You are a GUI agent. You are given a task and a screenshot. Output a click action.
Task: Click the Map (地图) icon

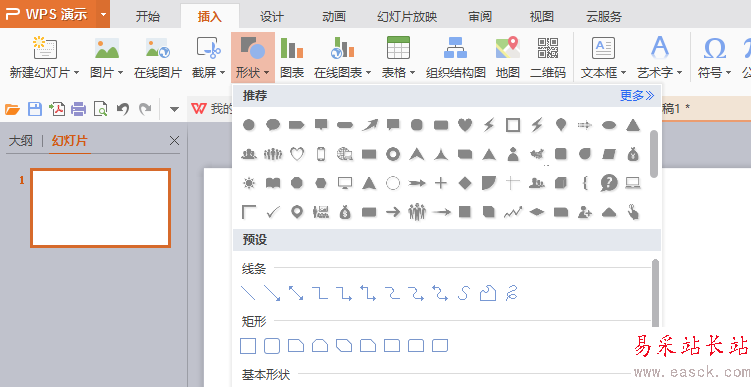tap(508, 48)
